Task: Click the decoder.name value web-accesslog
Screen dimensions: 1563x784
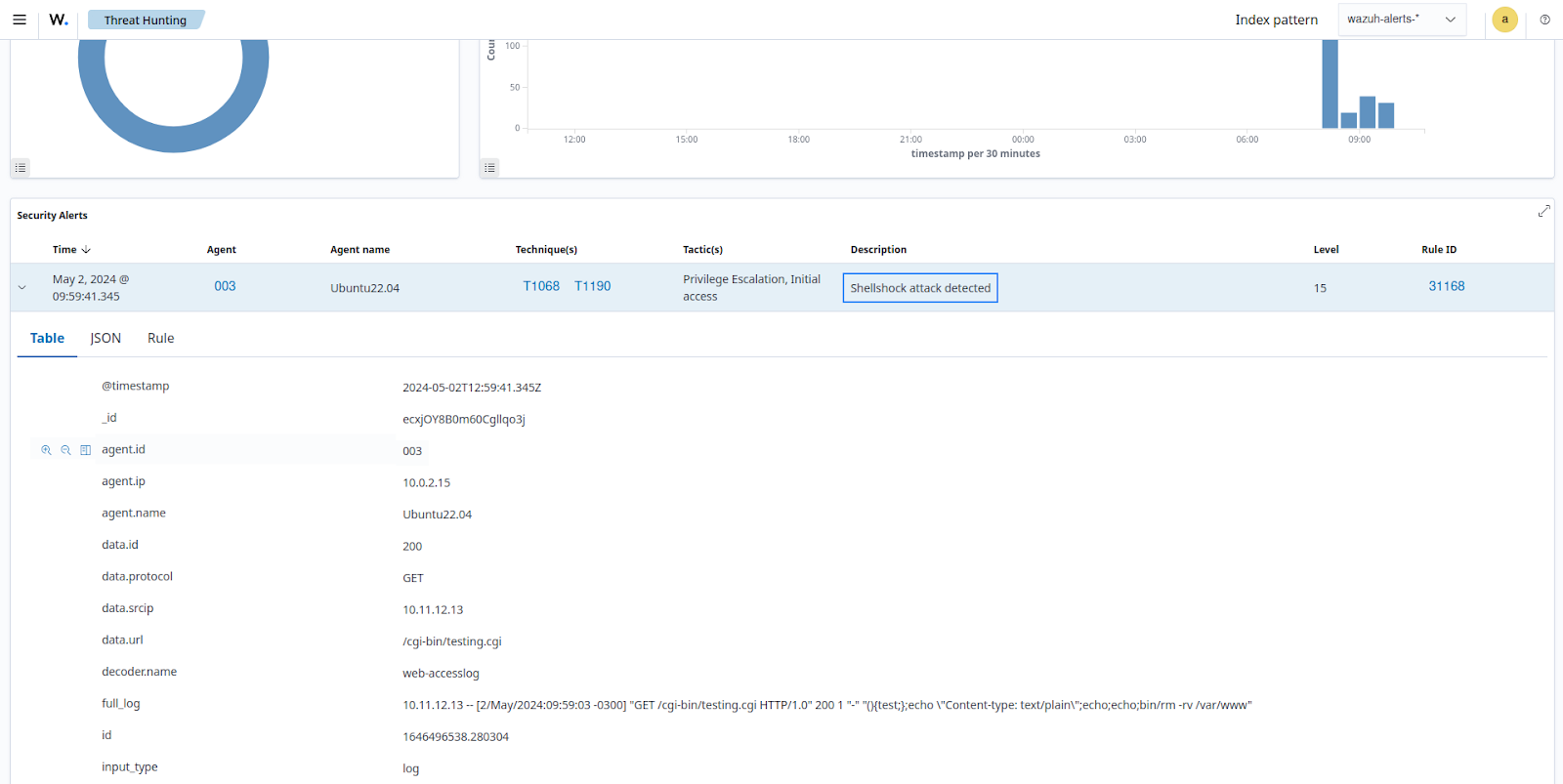Action: coord(441,673)
